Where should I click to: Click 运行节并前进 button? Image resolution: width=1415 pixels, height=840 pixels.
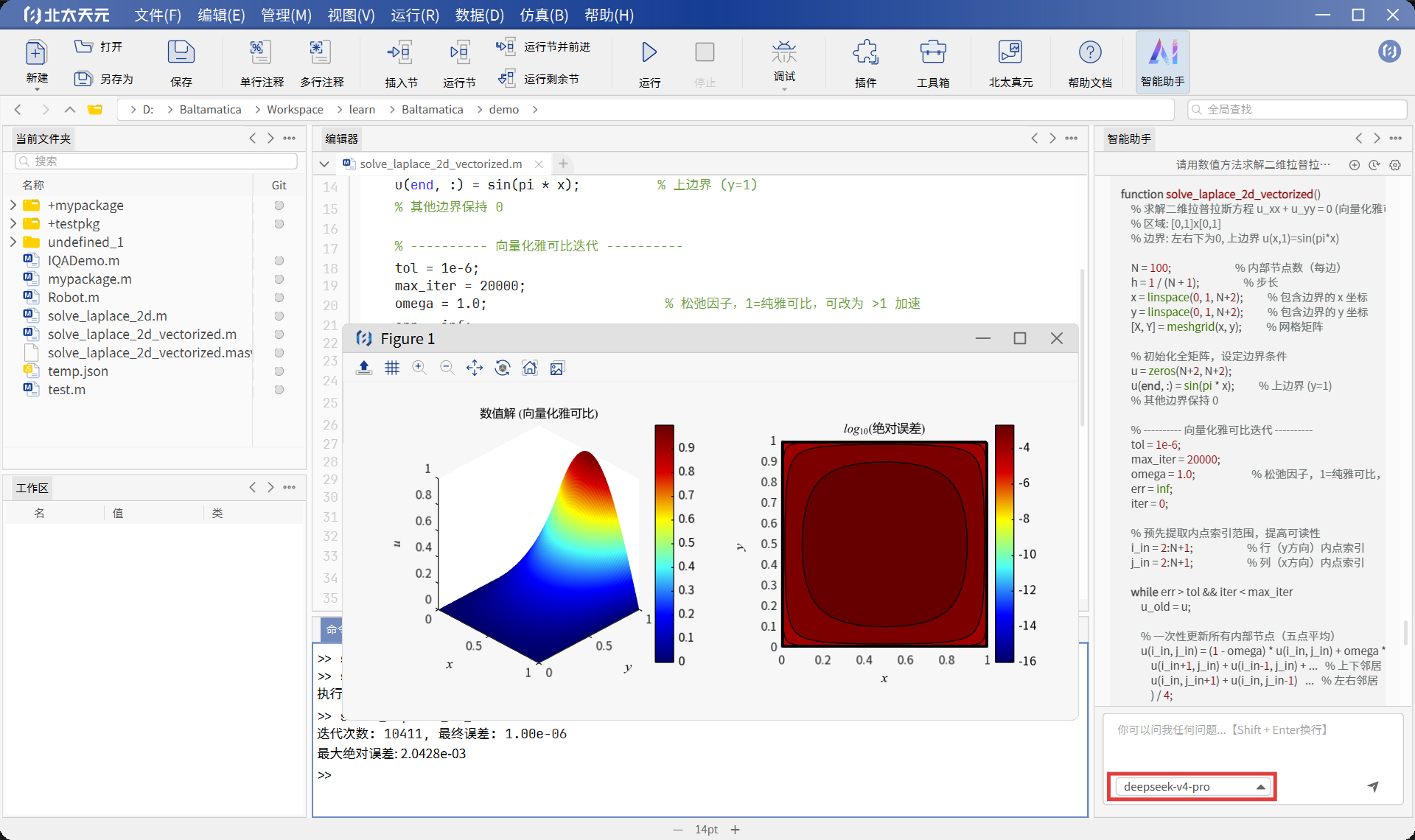point(544,46)
